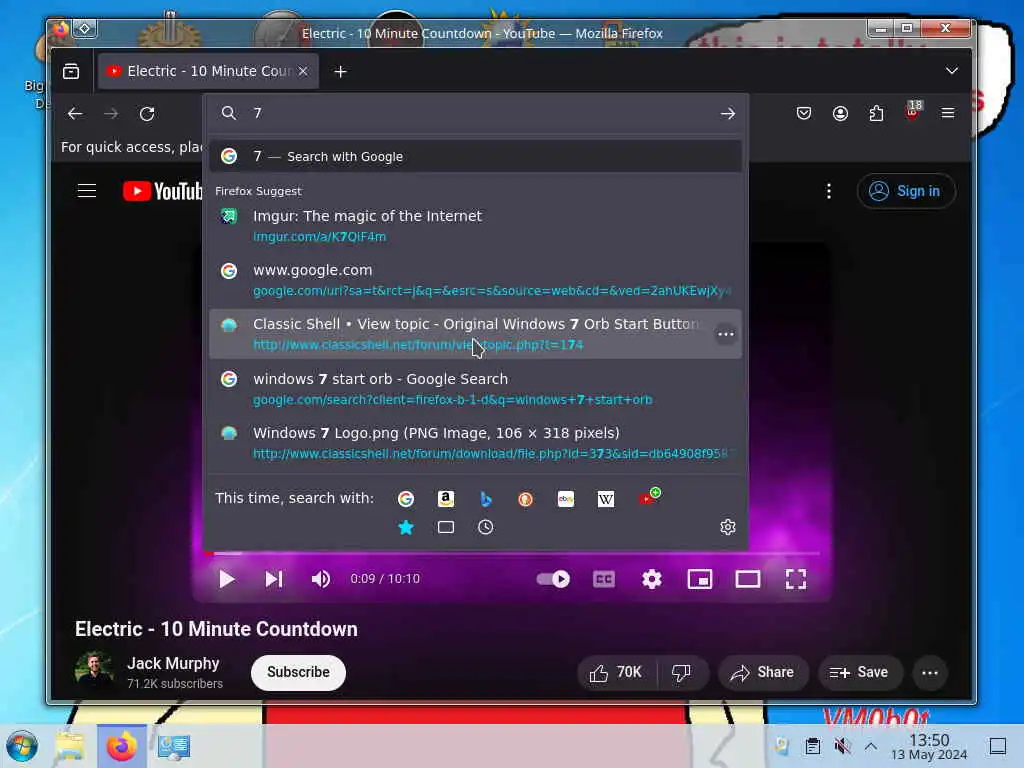Open file explorer from taskbar
Viewport: 1024px width, 768px height.
(x=70, y=746)
